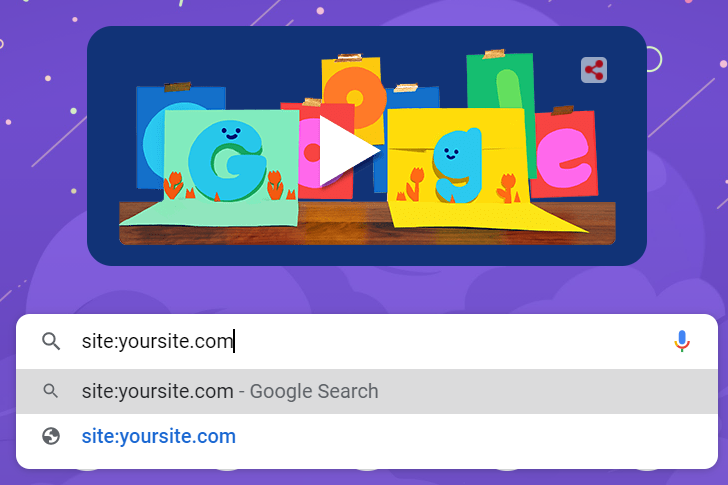Viewport: 728px width, 485px height.
Task: Click the tulip right of lowercase g
Action: 507,188
